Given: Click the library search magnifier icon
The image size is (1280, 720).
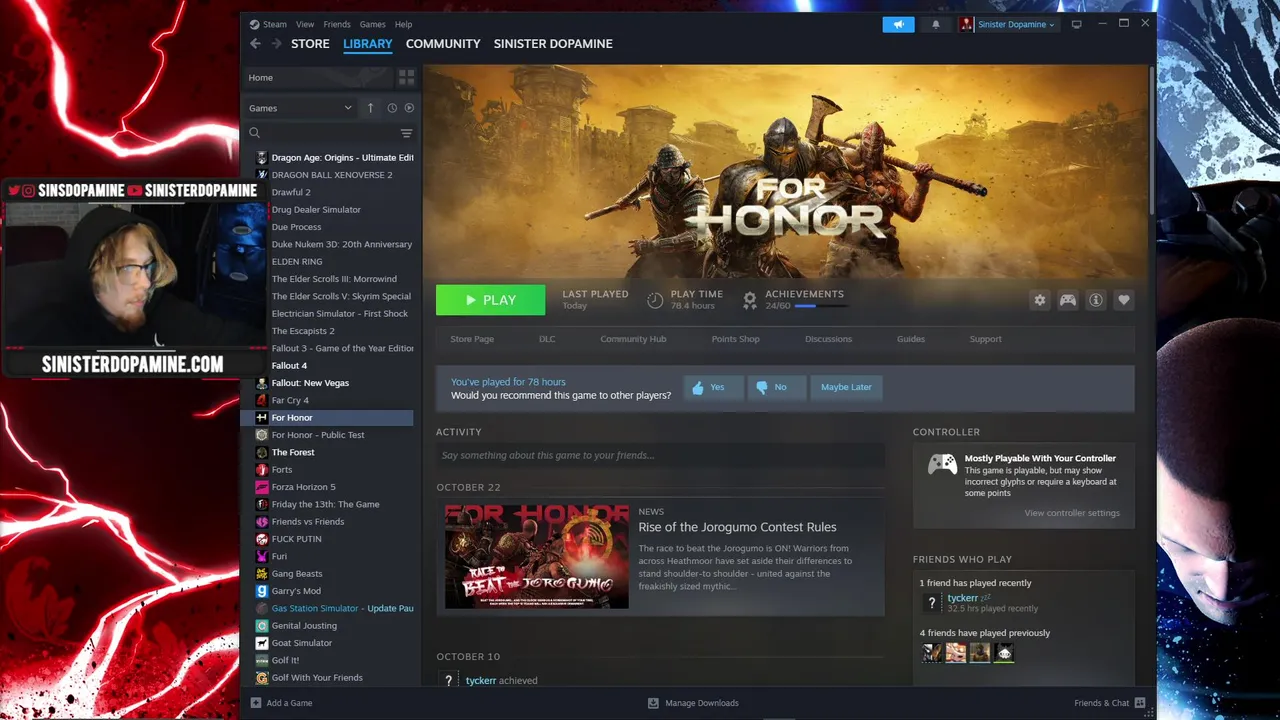Looking at the screenshot, I should tap(255, 133).
